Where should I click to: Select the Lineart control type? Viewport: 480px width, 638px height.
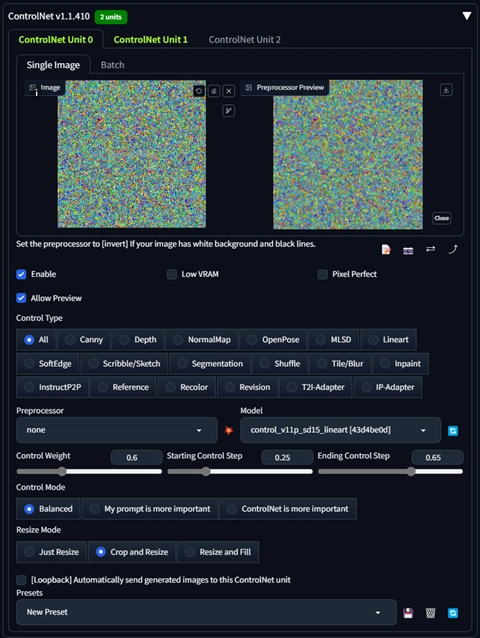coord(388,340)
